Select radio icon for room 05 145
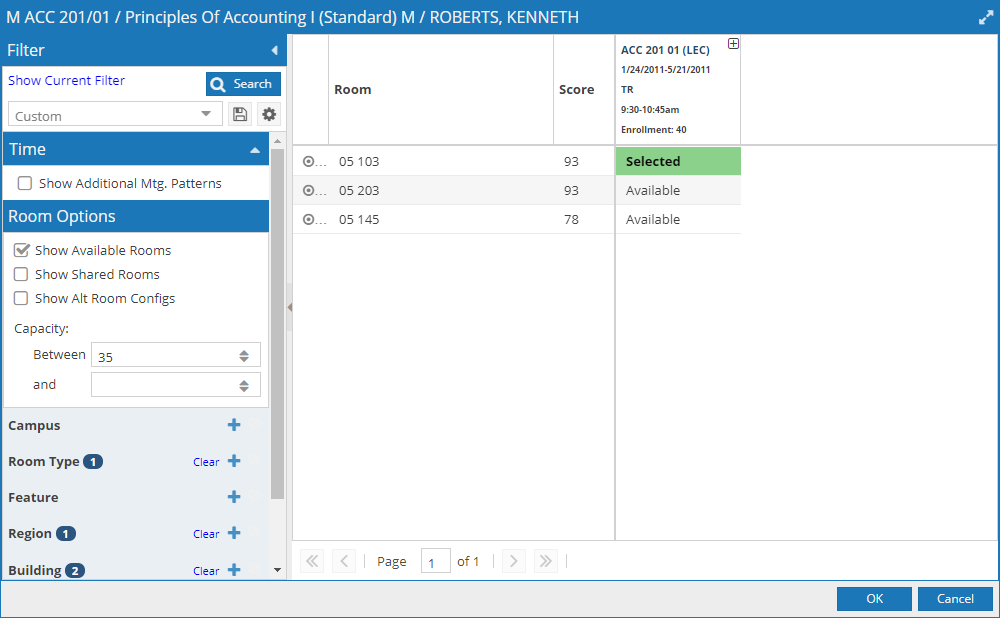 pos(308,219)
